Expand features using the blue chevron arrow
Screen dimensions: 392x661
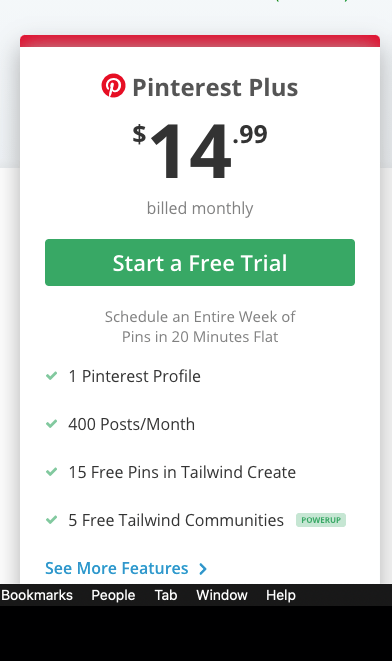coord(203,569)
